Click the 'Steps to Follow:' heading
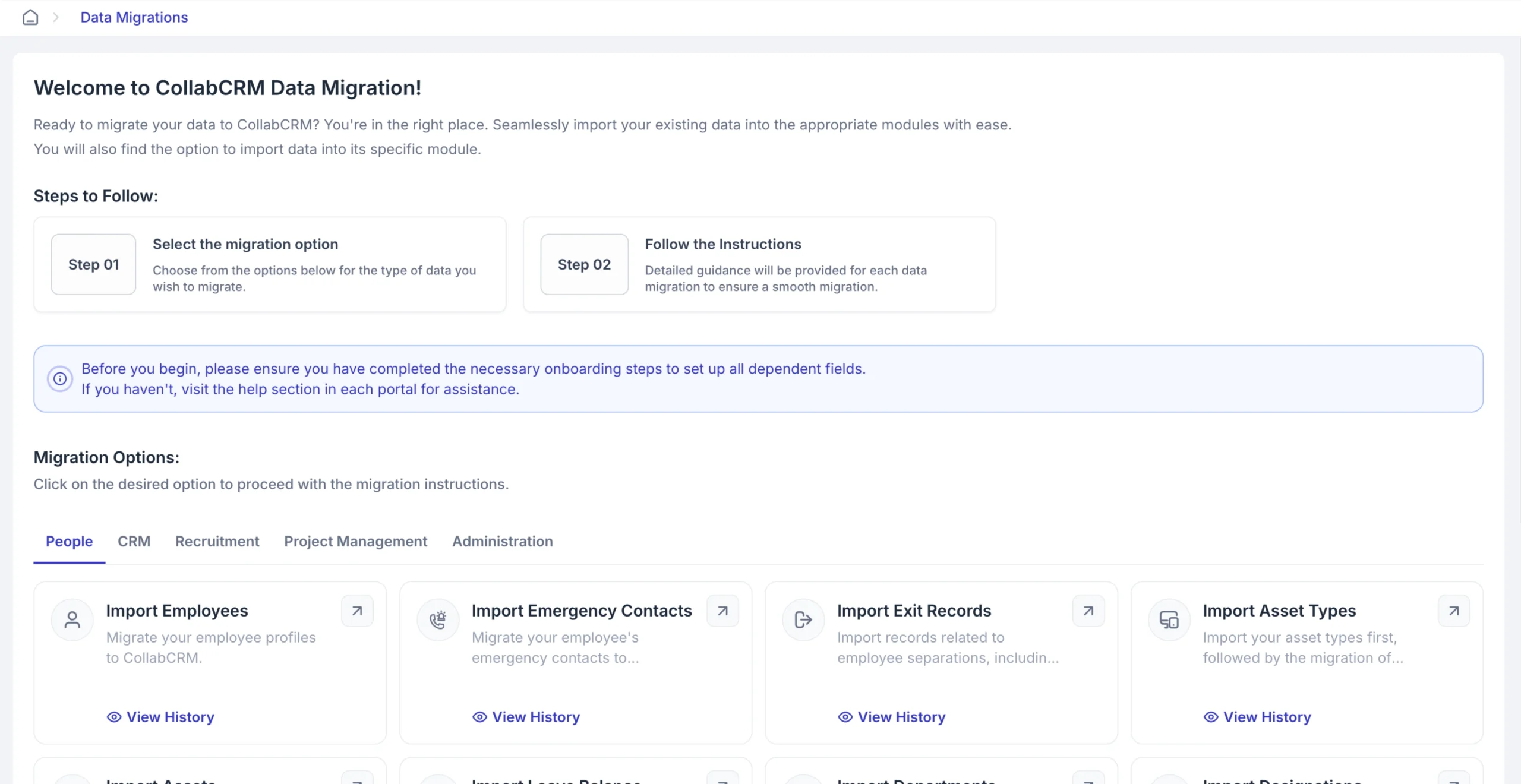Viewport: 1521px width, 784px height. pyautogui.click(x=96, y=196)
